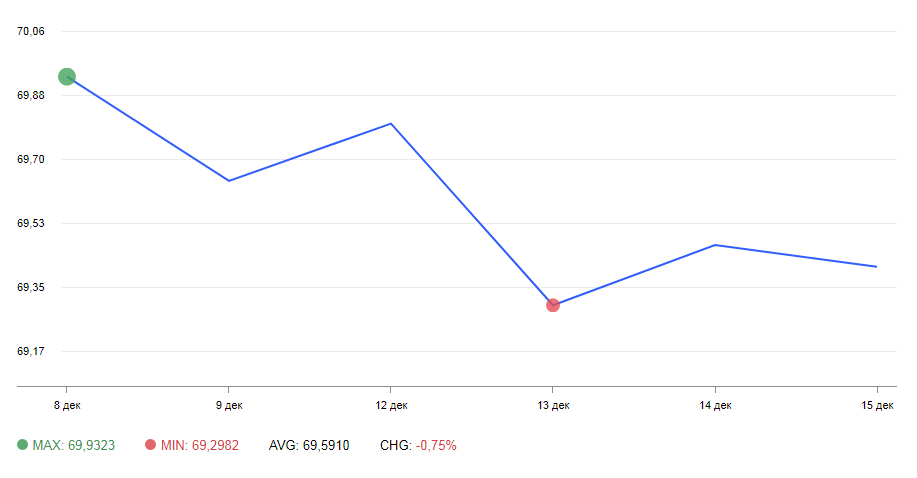Screen dimensions: 917x478
Task: Click the AVG: 69,5910 value
Action: [309, 445]
